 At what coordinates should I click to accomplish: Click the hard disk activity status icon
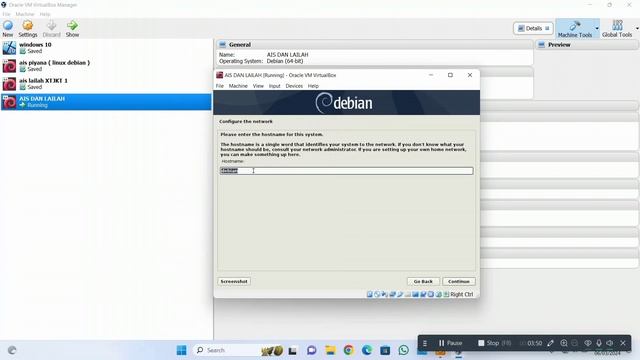tap(369, 294)
